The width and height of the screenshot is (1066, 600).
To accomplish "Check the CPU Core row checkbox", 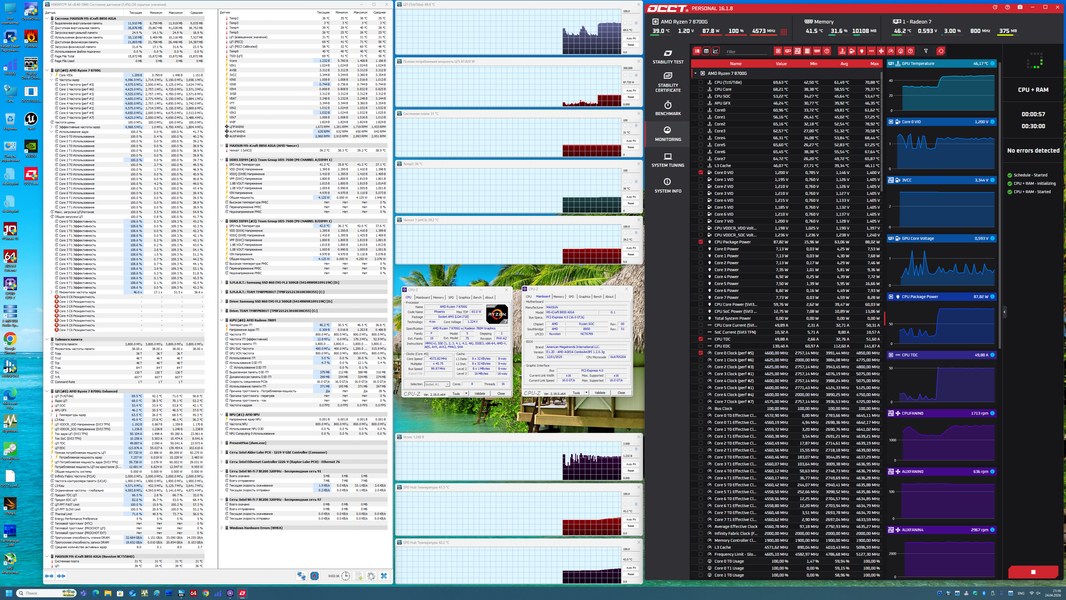I will [700, 89].
